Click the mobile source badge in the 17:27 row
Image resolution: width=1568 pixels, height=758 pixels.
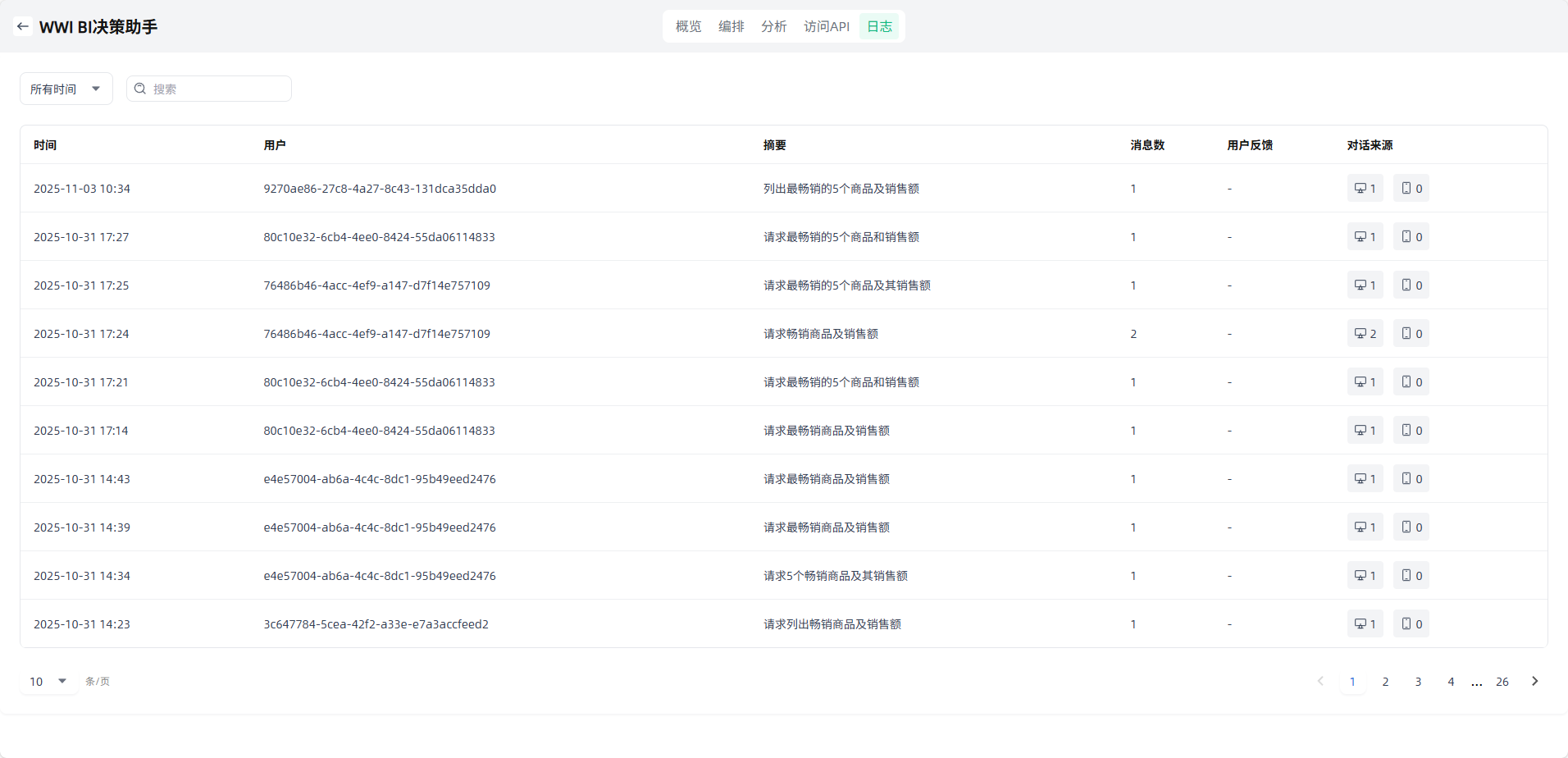(x=1411, y=237)
